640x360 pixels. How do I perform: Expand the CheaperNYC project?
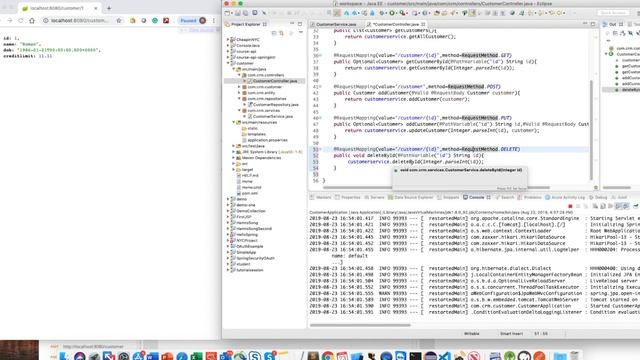tap(228, 40)
